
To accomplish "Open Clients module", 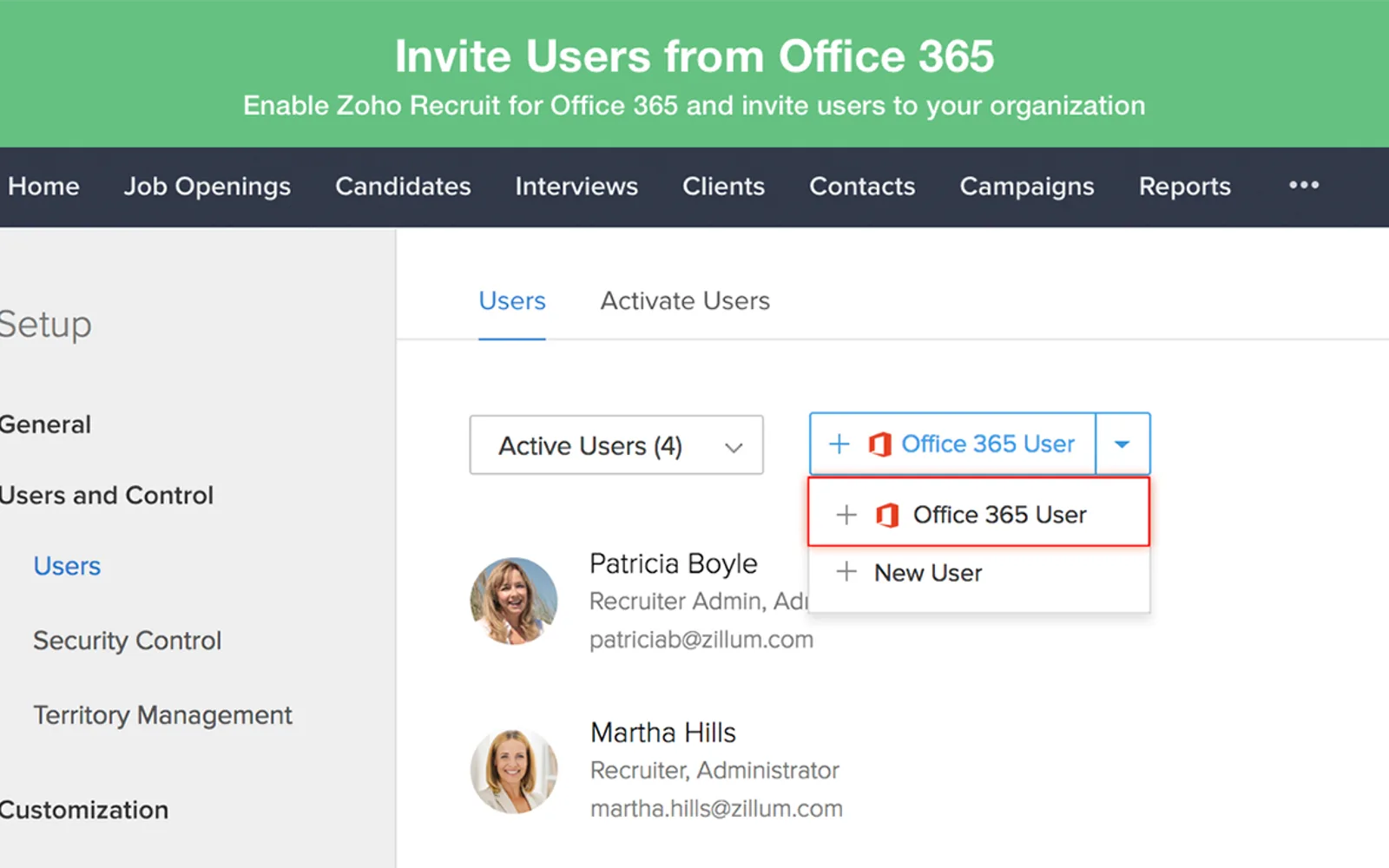I will pos(723,186).
